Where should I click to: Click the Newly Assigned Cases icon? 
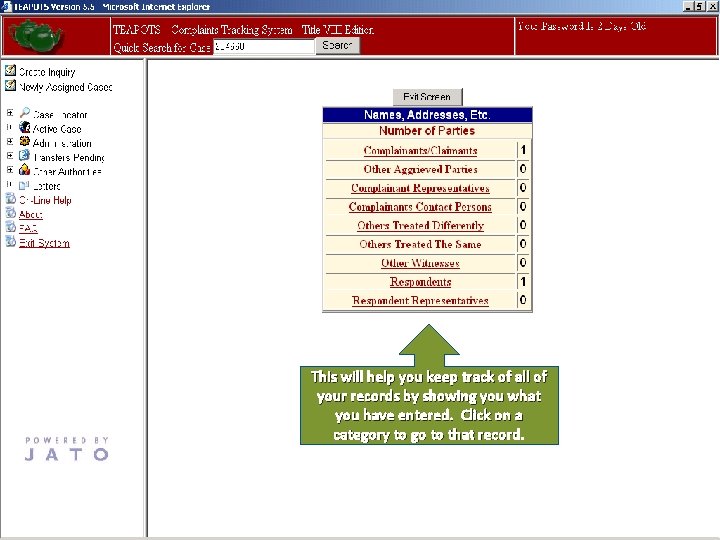click(x=11, y=85)
